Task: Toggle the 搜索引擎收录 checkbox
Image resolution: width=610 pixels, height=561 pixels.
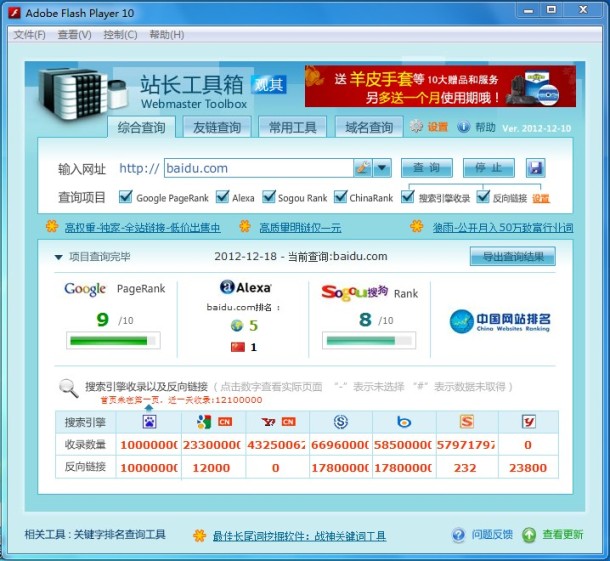Action: (x=408, y=197)
